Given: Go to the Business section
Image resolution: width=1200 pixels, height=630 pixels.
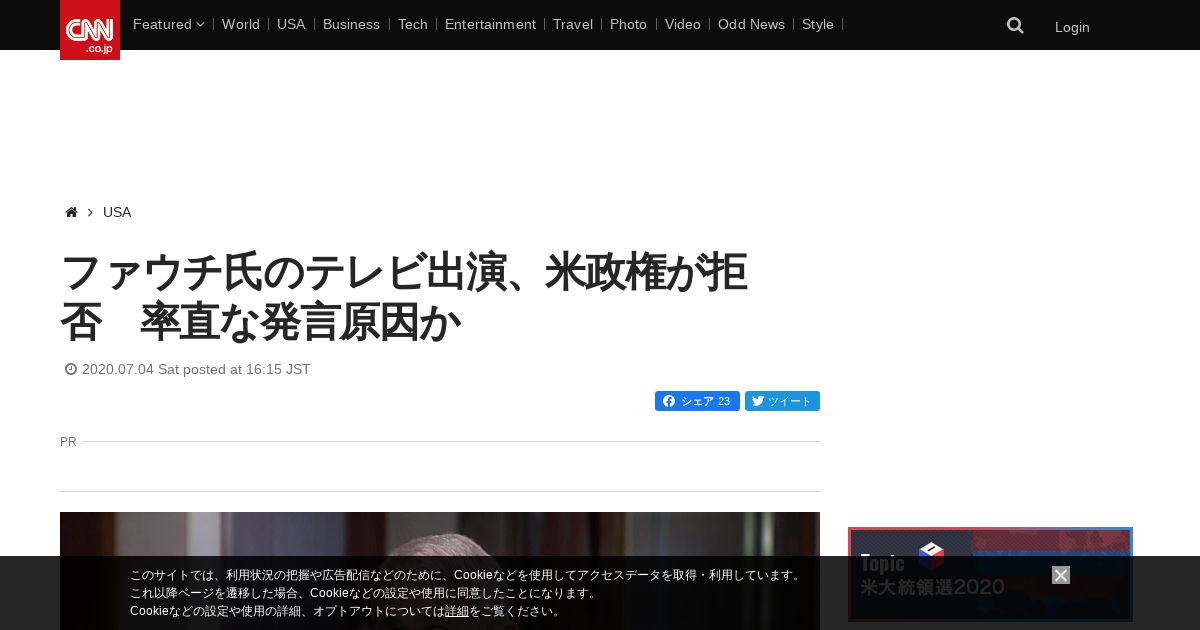Looking at the screenshot, I should (351, 24).
